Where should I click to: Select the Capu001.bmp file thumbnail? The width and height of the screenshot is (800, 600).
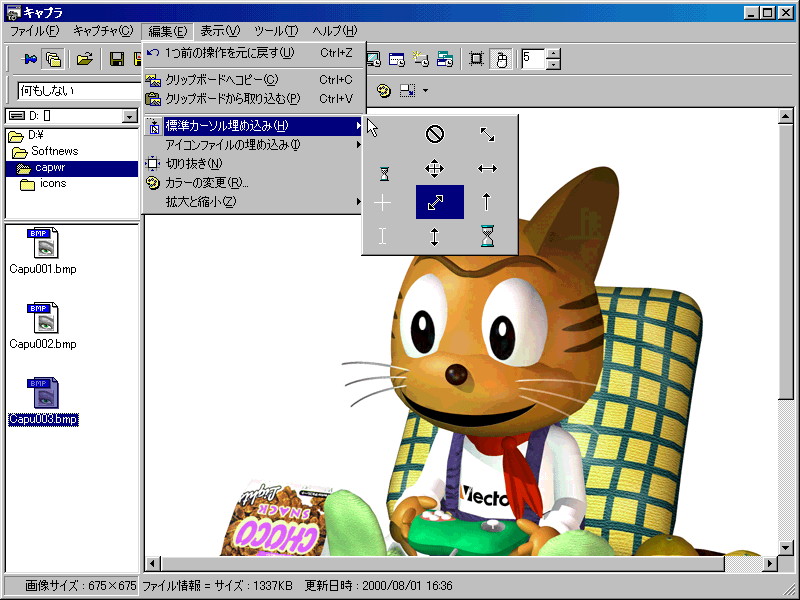click(43, 251)
